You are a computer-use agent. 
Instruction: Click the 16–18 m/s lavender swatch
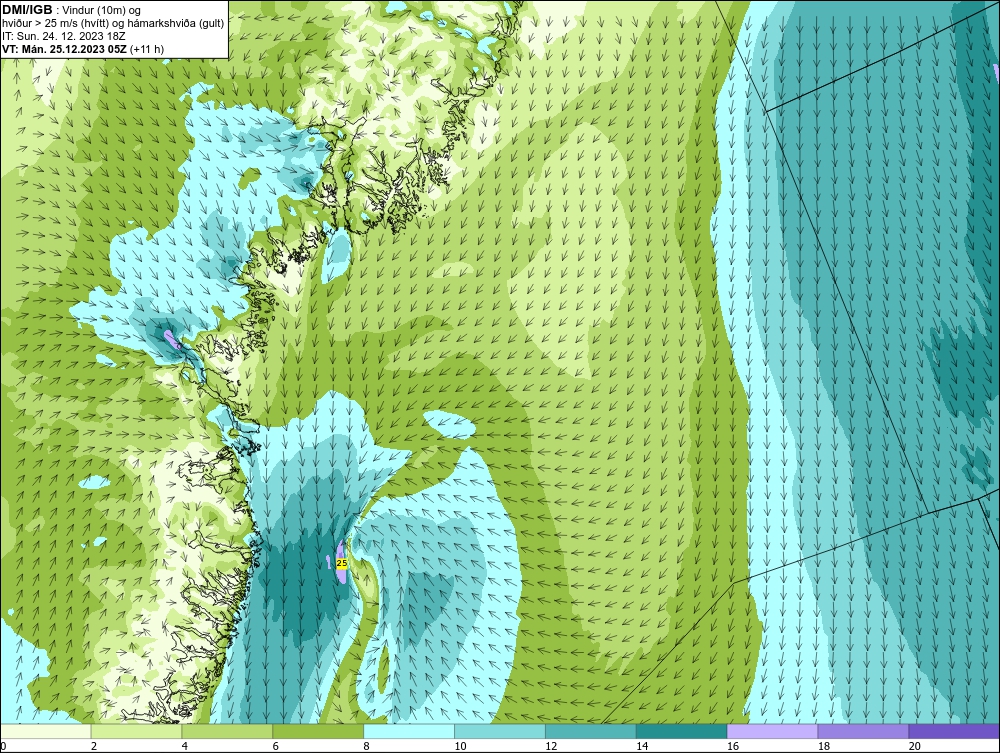click(772, 731)
